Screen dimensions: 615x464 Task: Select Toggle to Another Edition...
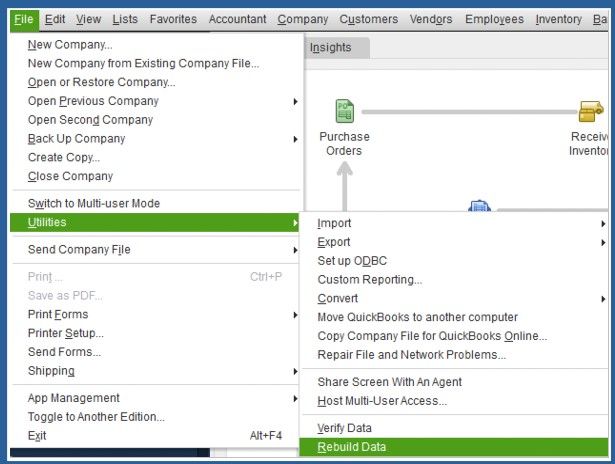(155, 417)
